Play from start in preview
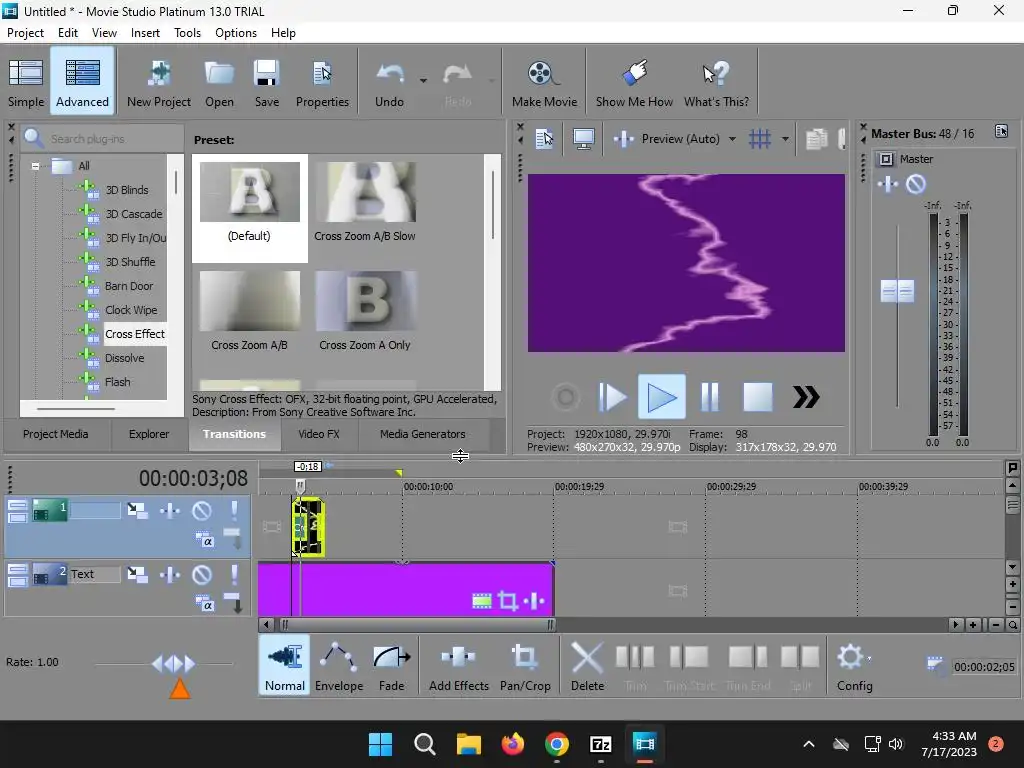The height and width of the screenshot is (768, 1024). [611, 397]
